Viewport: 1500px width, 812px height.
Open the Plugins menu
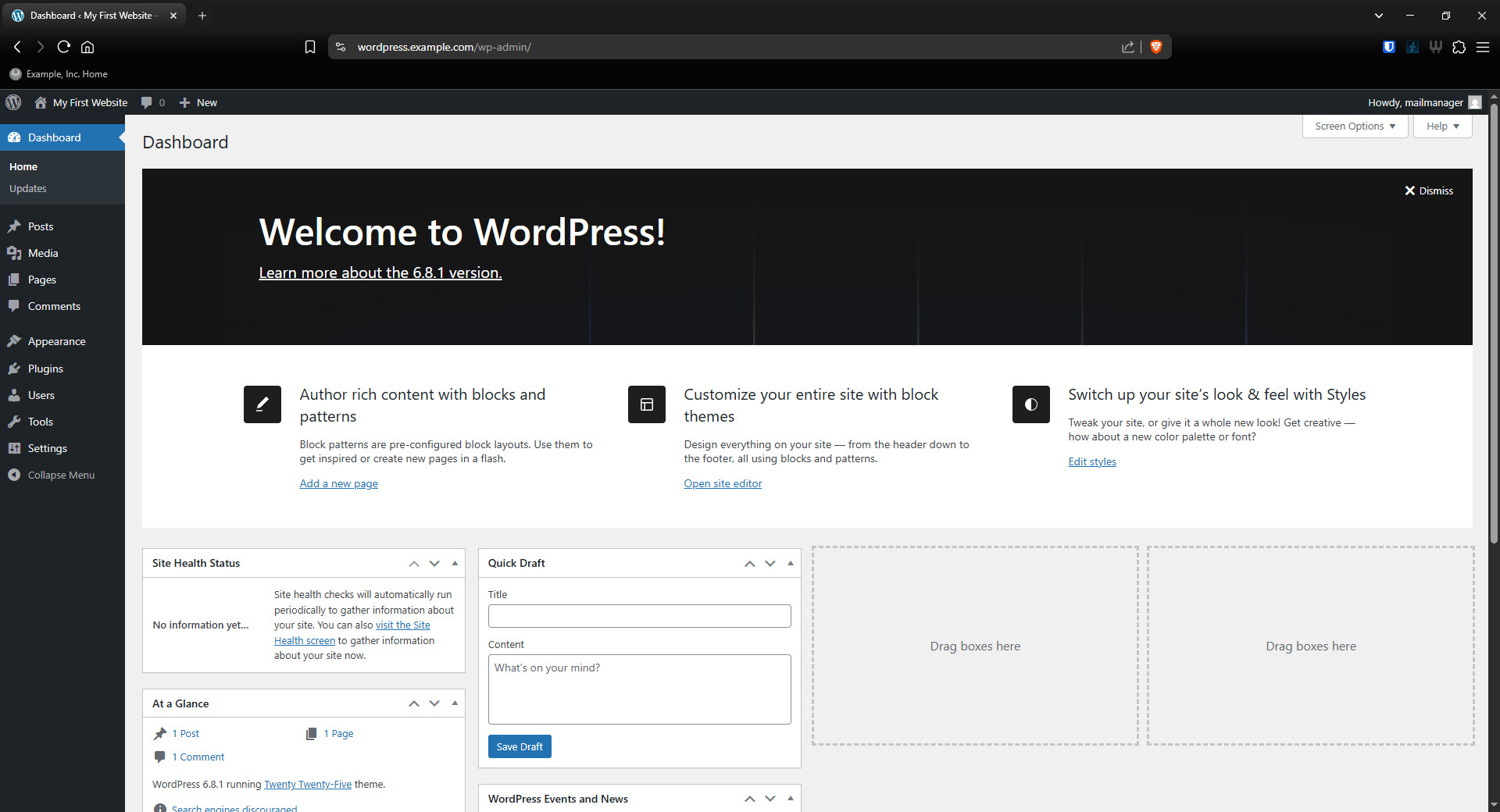pyautogui.click(x=45, y=369)
